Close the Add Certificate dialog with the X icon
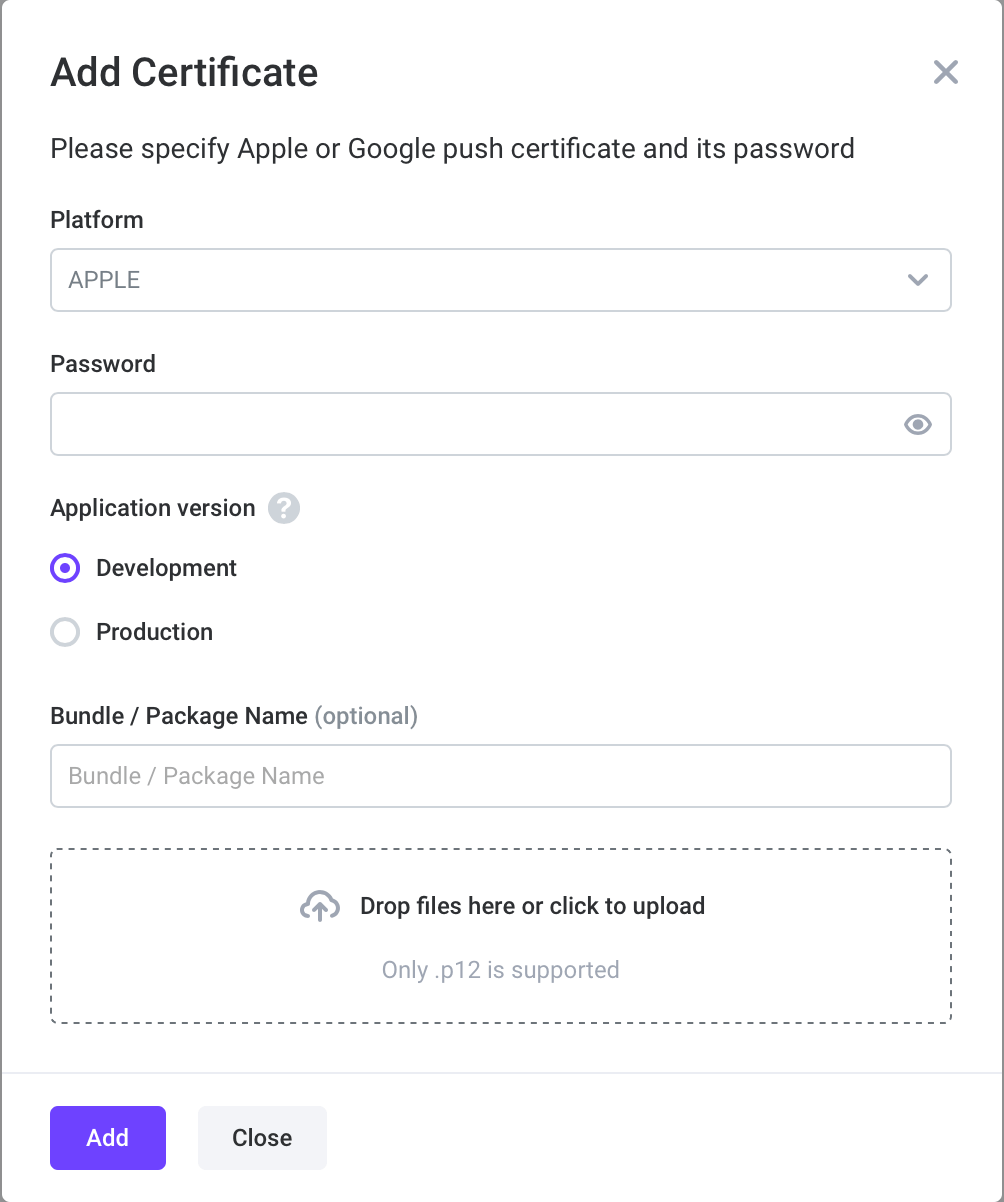This screenshot has width=1004, height=1202. [945, 72]
